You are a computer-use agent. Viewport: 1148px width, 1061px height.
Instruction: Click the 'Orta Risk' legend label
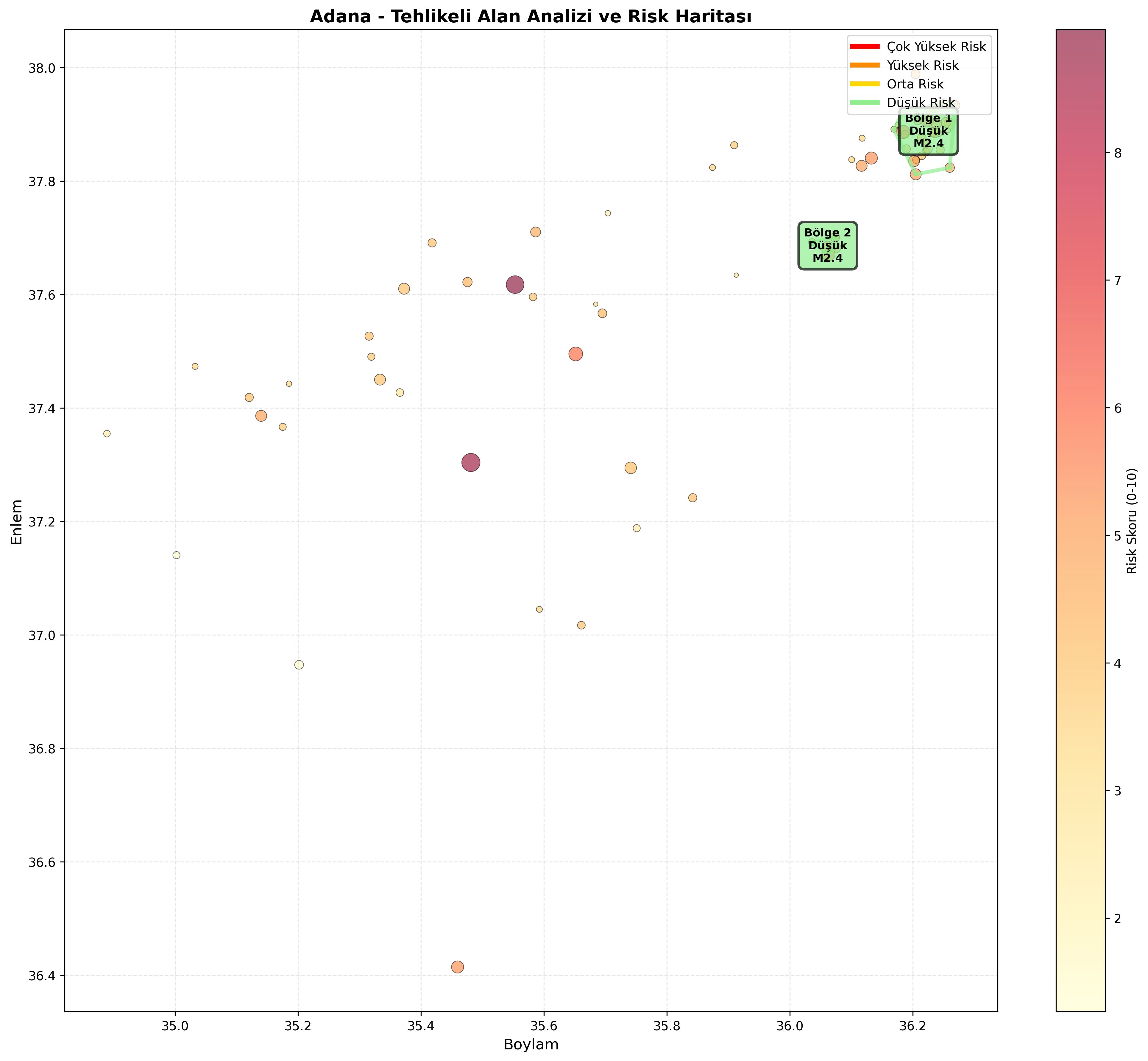point(915,84)
